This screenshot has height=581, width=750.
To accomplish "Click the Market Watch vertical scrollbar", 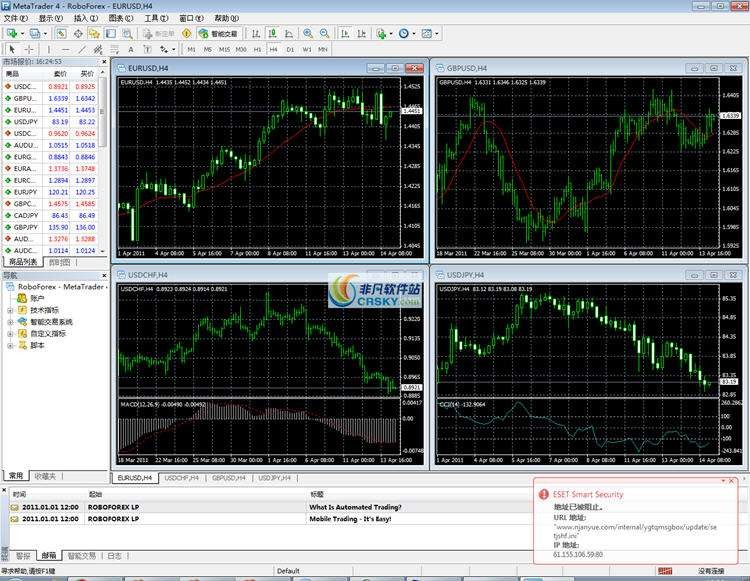I will pos(102,163).
